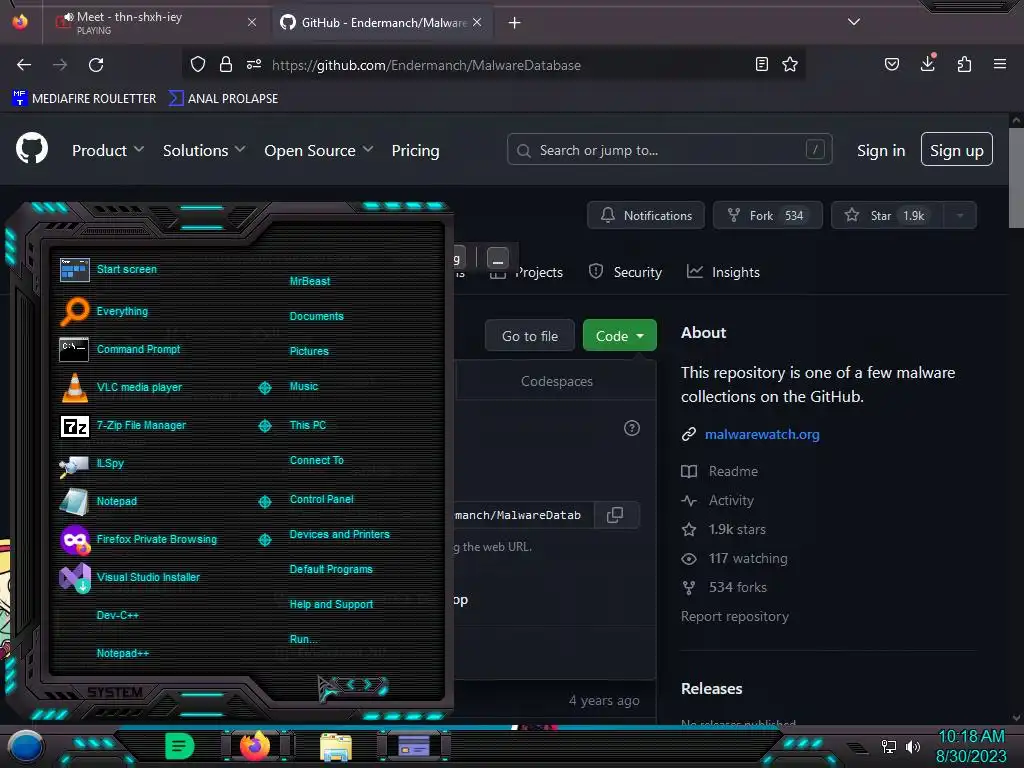
Task: Open the Security repository tab
Action: [x=625, y=272]
